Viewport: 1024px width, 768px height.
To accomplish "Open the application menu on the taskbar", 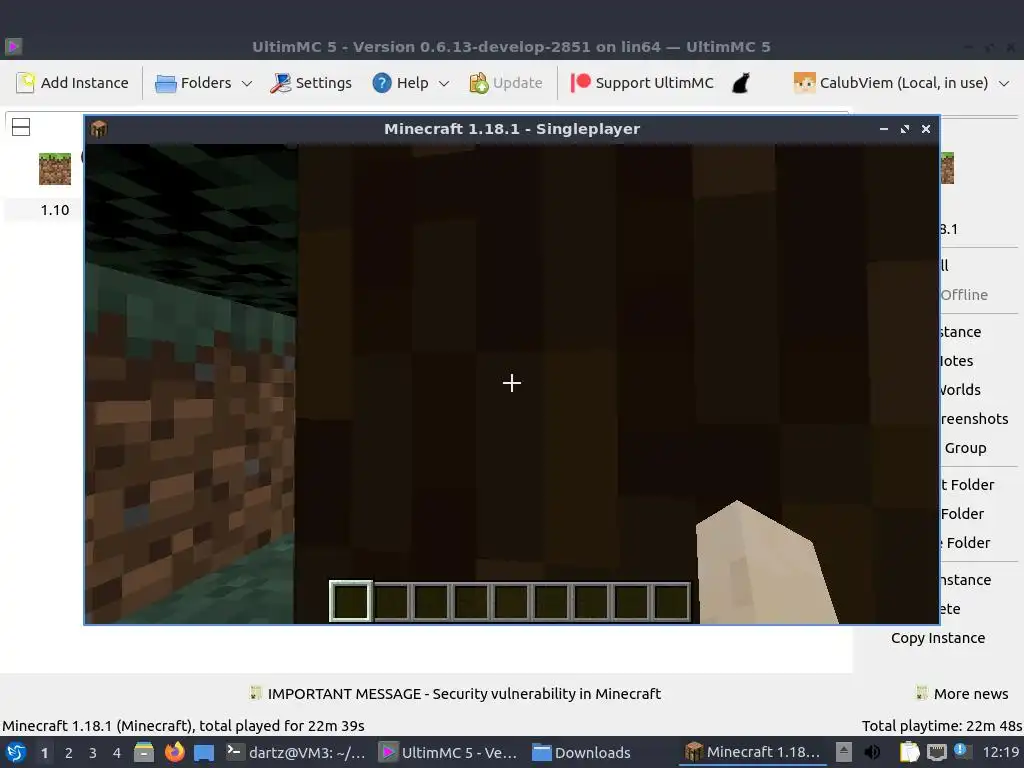I will point(16,752).
